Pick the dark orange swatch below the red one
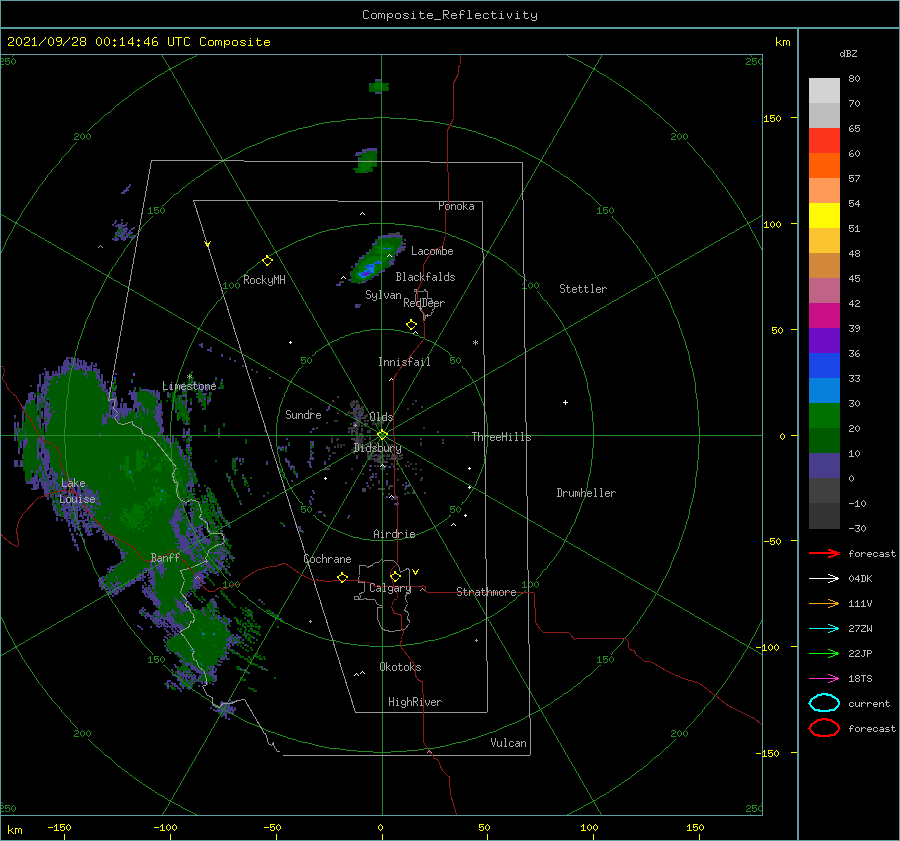 824,166
